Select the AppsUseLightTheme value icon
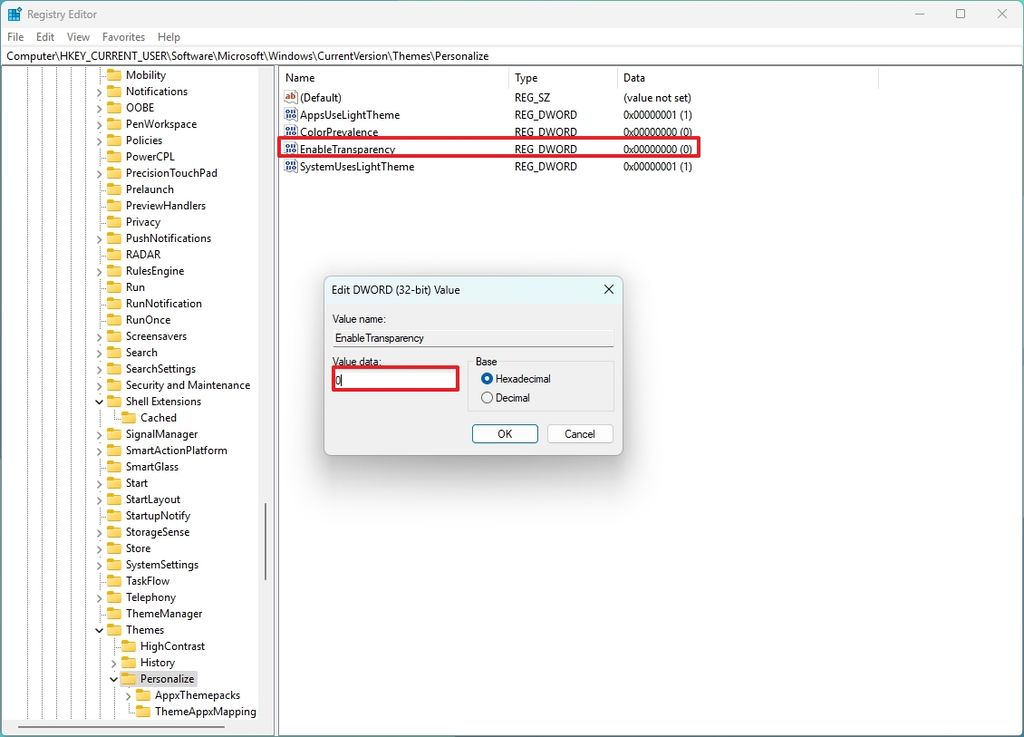This screenshot has width=1024, height=737. 290,114
